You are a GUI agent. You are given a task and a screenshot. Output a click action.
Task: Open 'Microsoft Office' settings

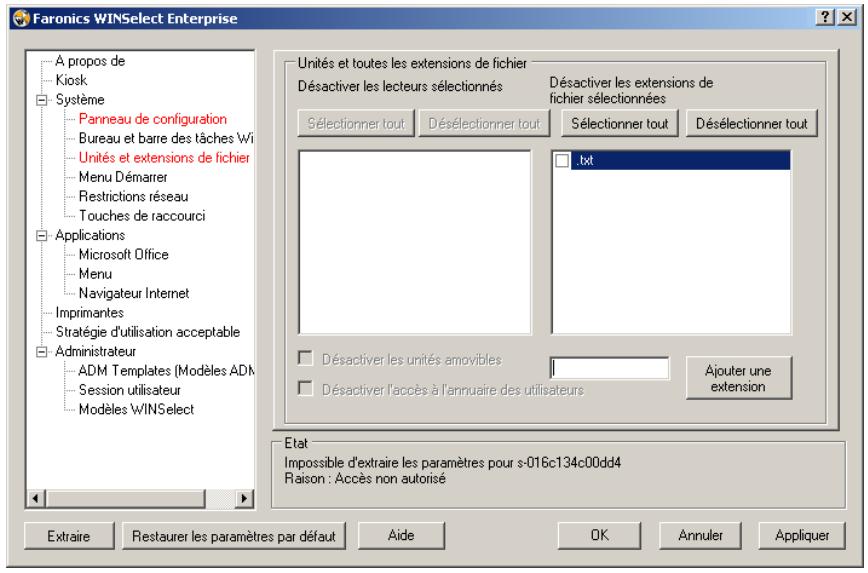[x=123, y=255]
